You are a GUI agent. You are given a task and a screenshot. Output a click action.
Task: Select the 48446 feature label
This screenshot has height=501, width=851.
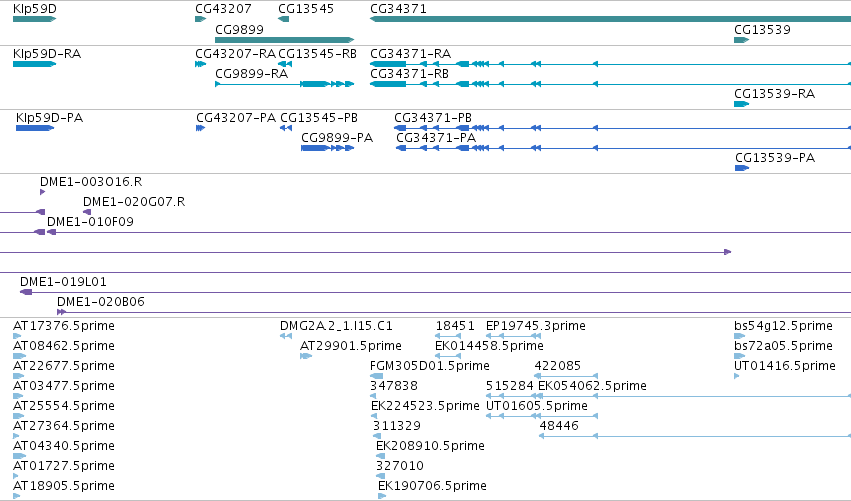(559, 426)
